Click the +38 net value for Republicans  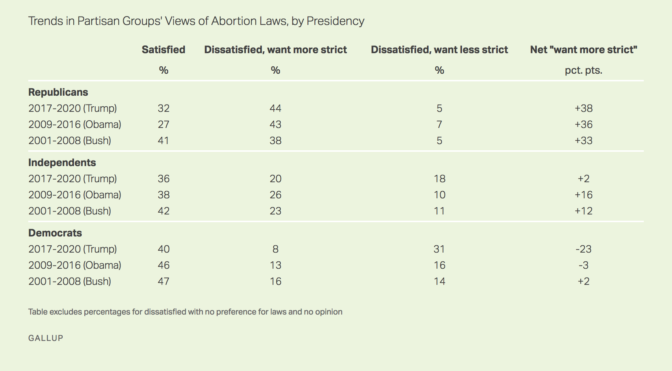[x=583, y=108]
